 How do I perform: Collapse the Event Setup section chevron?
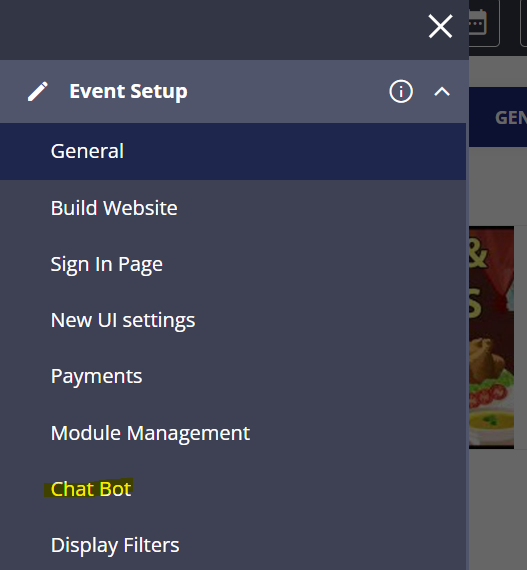(442, 92)
